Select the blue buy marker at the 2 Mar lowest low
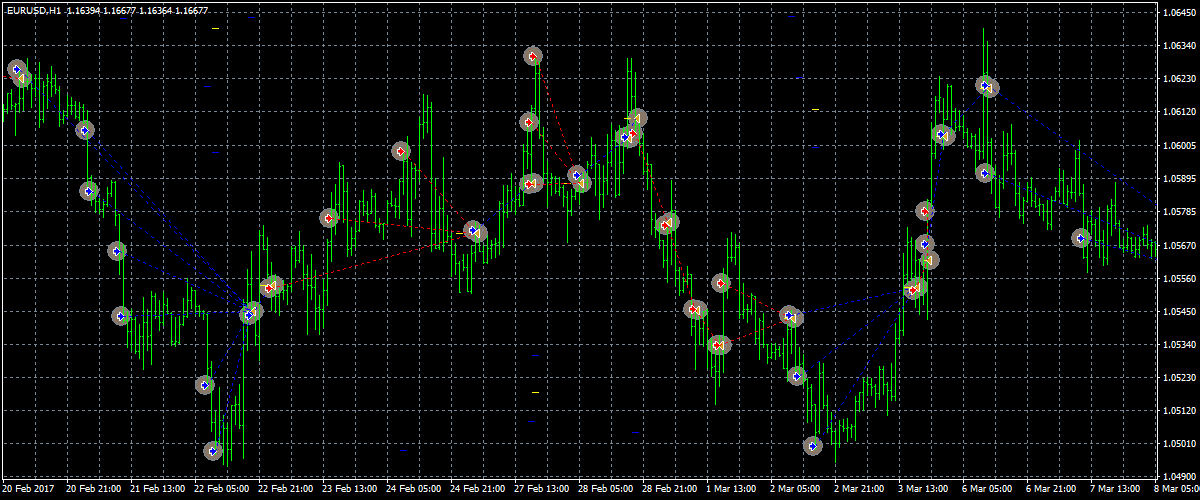The image size is (1200, 500). (813, 446)
